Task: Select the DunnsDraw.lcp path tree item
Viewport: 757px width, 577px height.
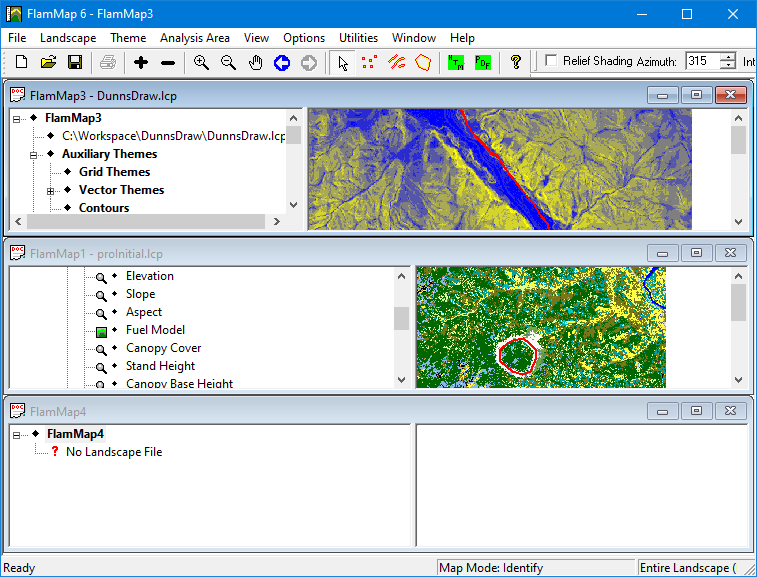Action: pos(173,136)
